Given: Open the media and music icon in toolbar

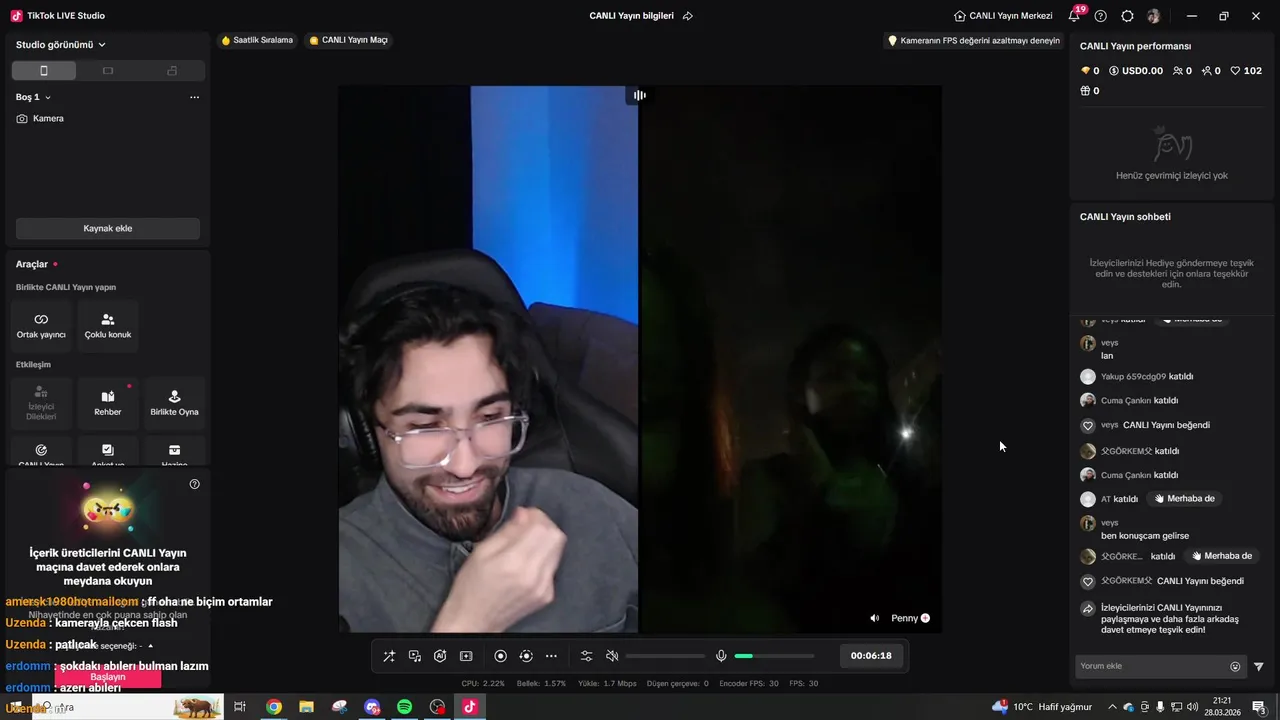Looking at the screenshot, I should 415,656.
